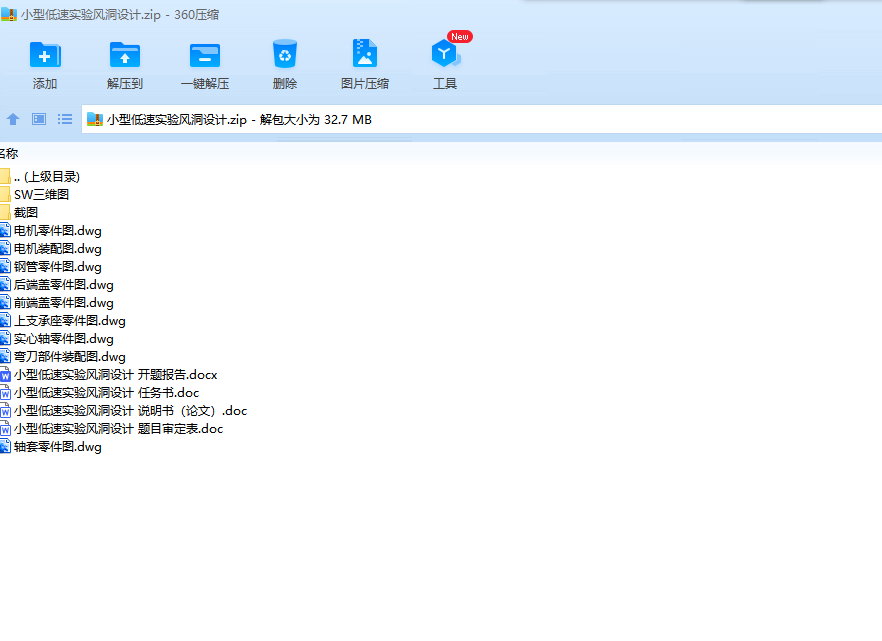Viewport: 882px width, 641px height.
Task: Click the 解压到 (Extract to) icon
Action: click(125, 55)
